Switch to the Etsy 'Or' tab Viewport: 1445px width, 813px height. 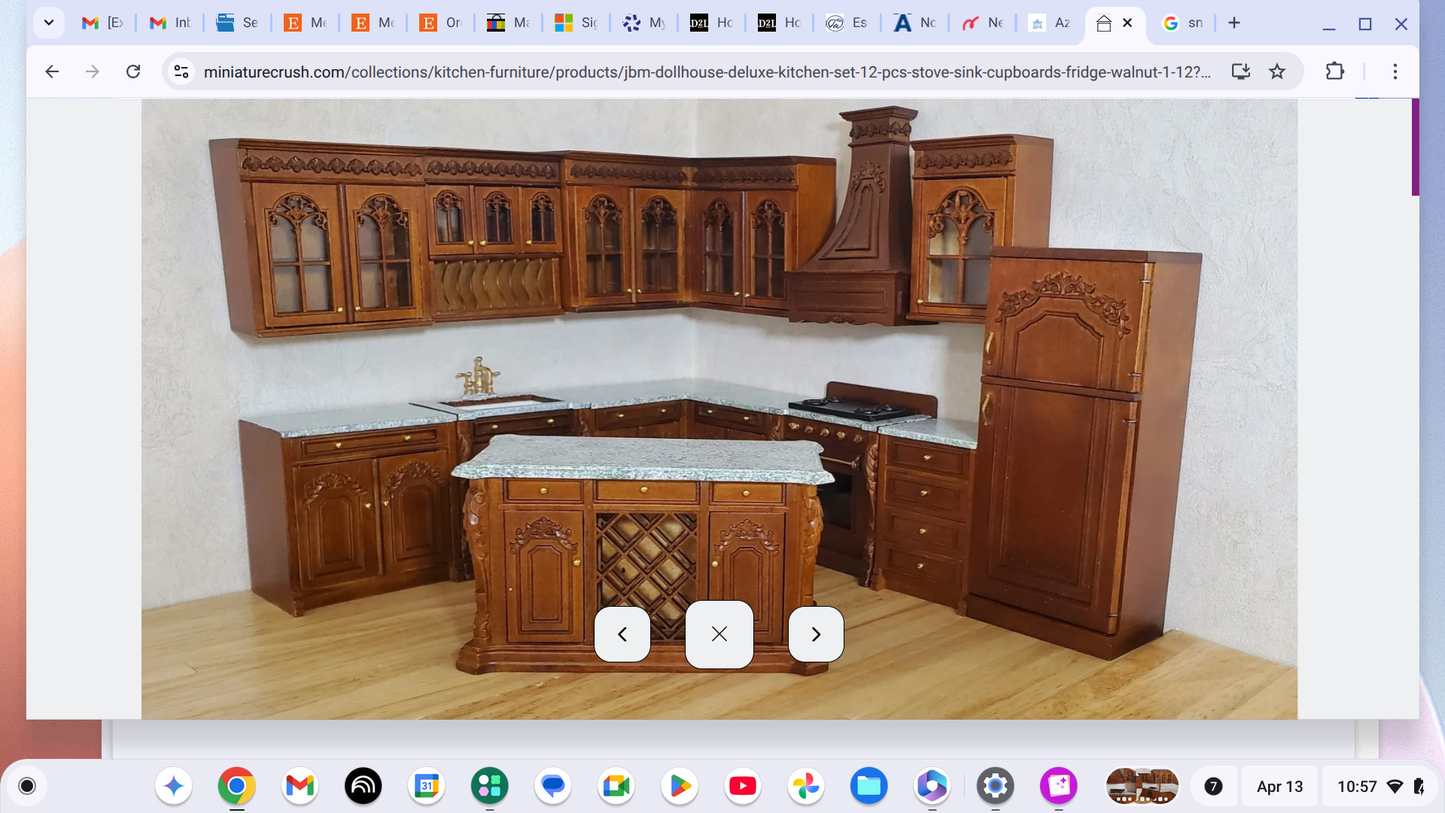click(441, 22)
